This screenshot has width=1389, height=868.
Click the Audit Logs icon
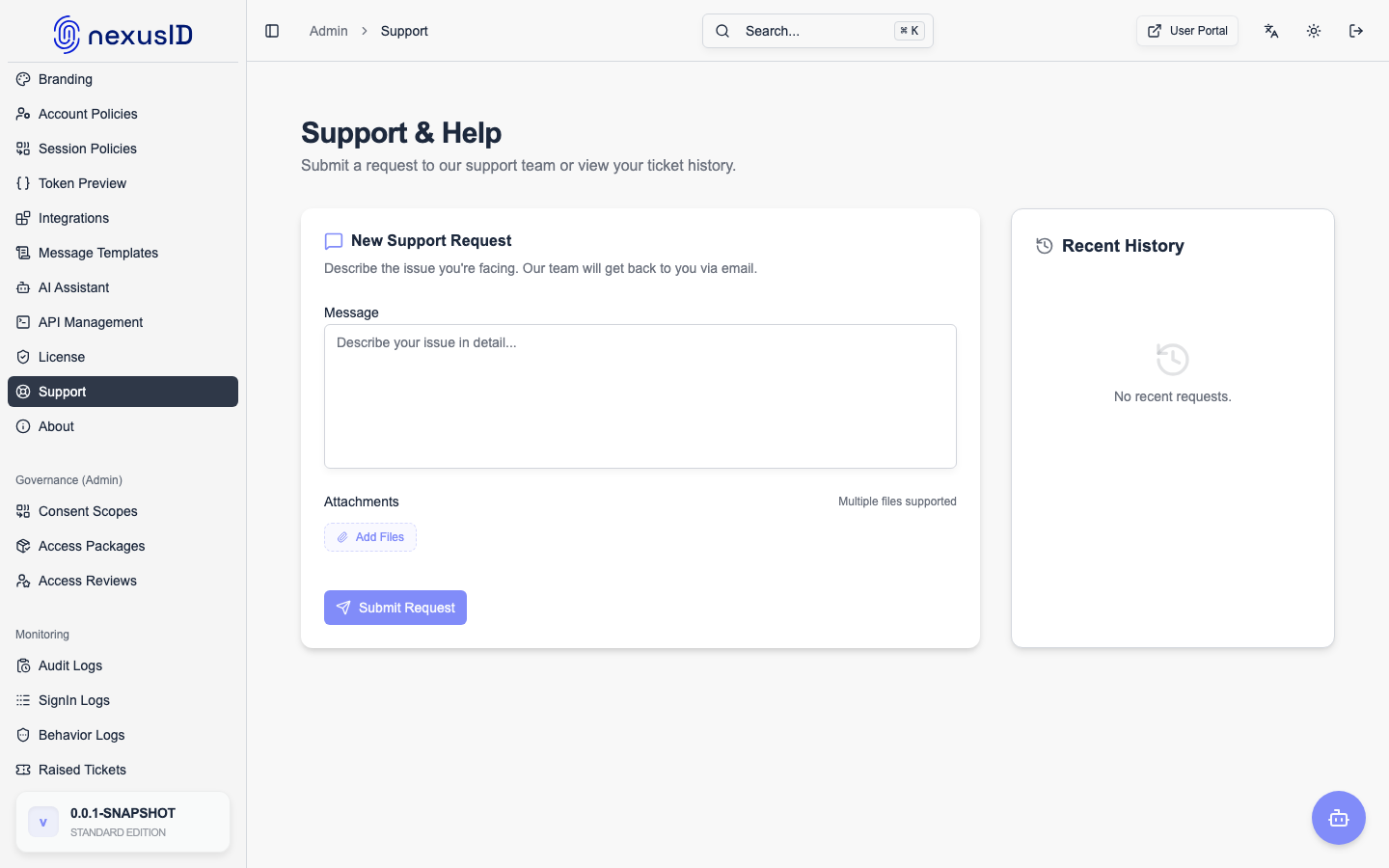point(23,665)
